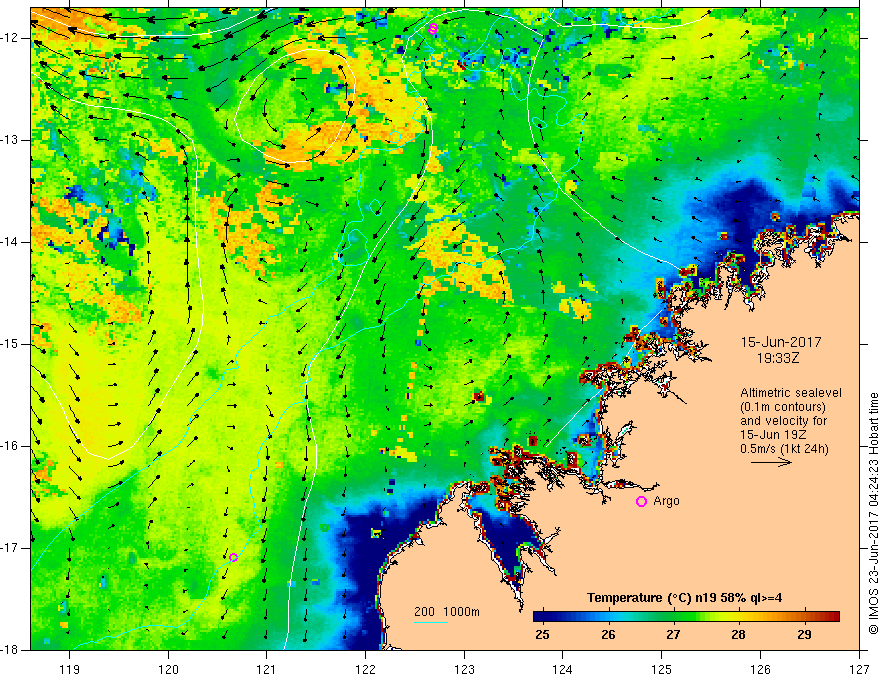The height and width of the screenshot is (680, 880).
Task: Click the color bar tick label '27'
Action: (x=673, y=635)
